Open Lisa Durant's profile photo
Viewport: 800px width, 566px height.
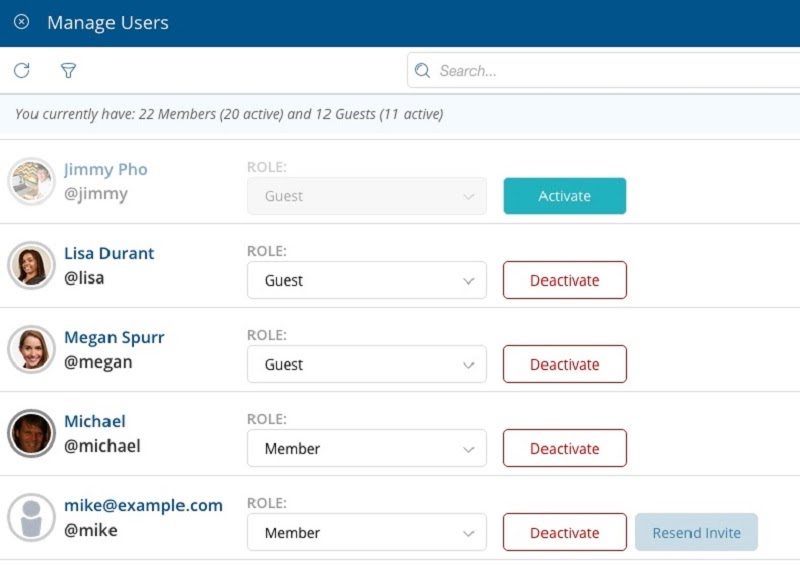31,265
